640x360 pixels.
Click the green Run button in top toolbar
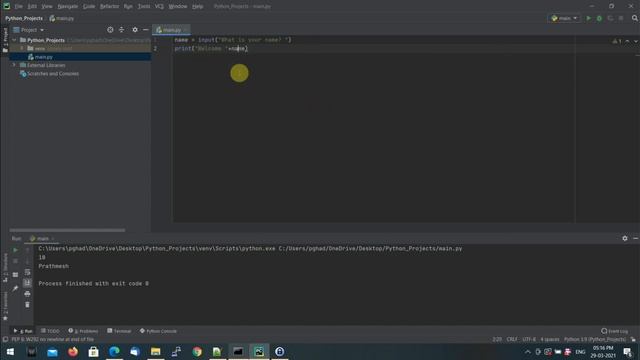pos(588,18)
